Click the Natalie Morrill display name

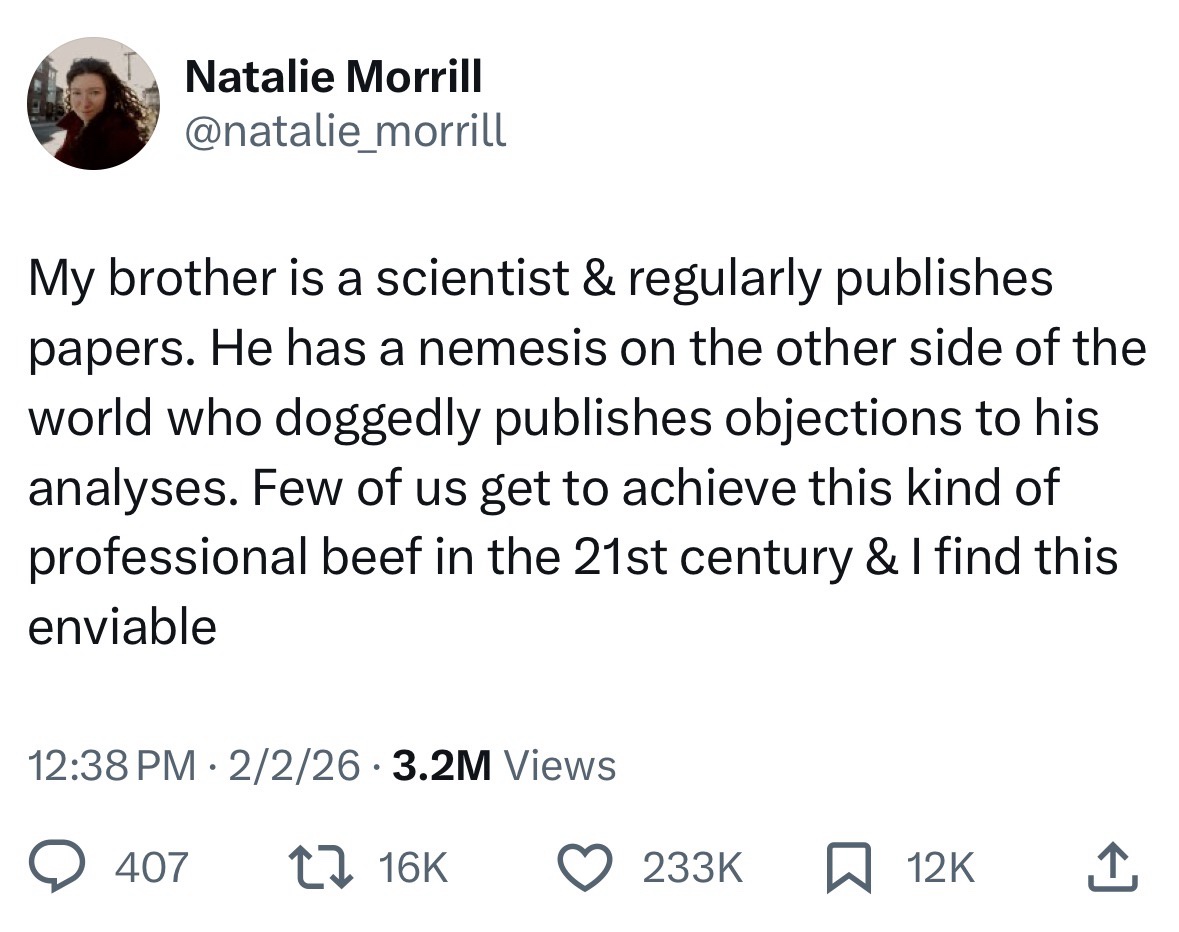pos(334,77)
